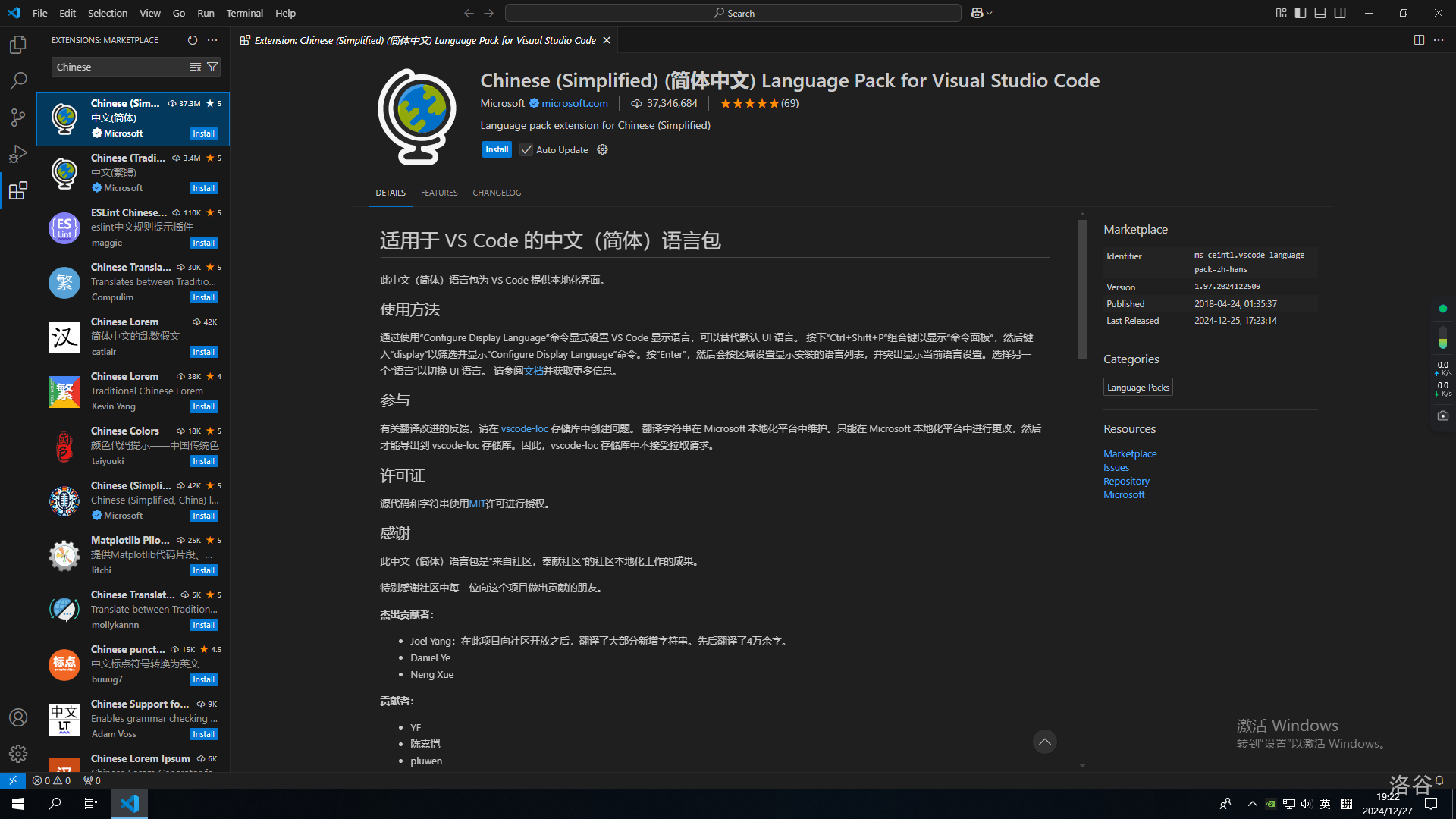Viewport: 1456px width, 819px height.
Task: Open Extensions view More Actions menu
Action: (x=212, y=40)
